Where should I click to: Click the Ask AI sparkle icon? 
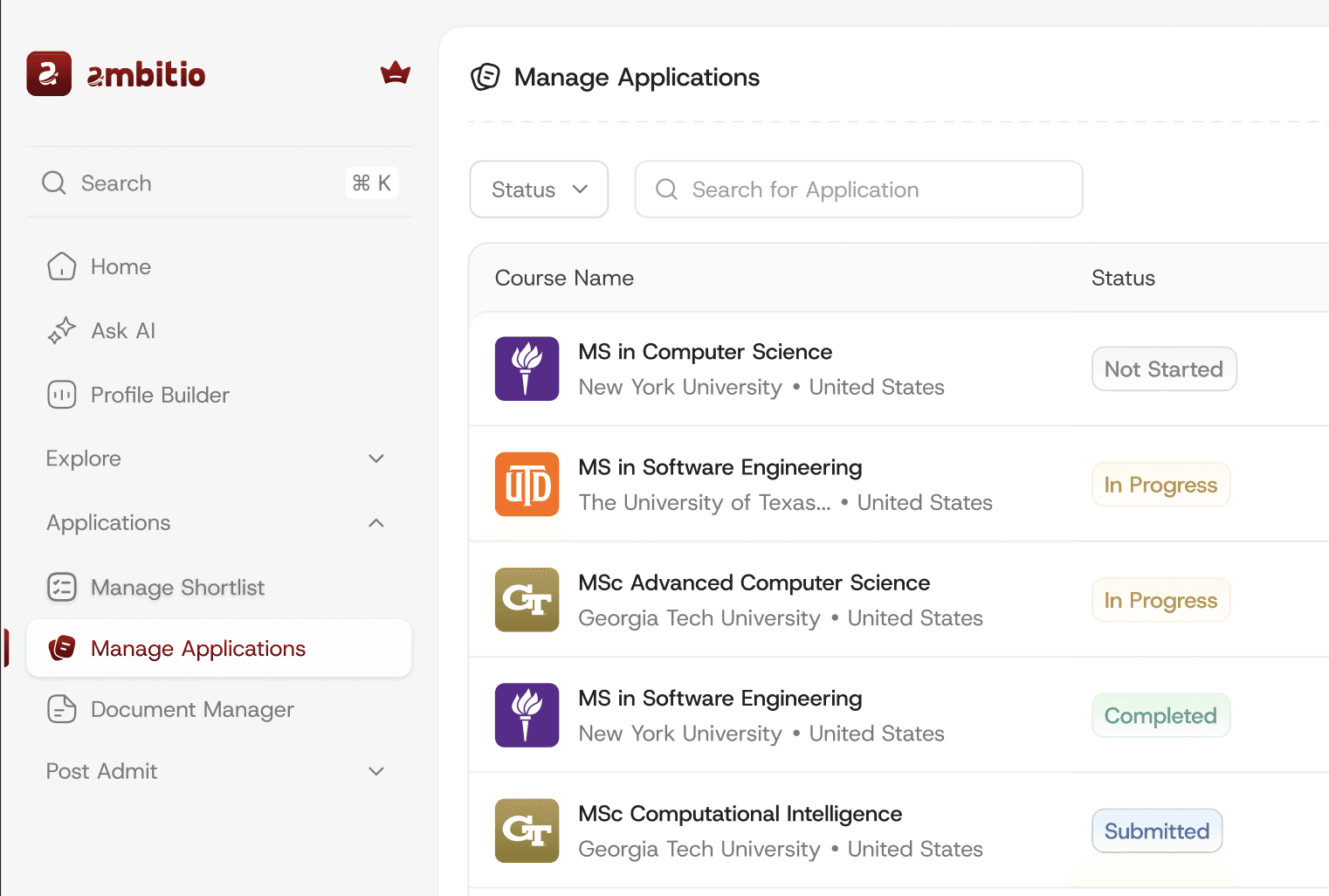pos(61,331)
